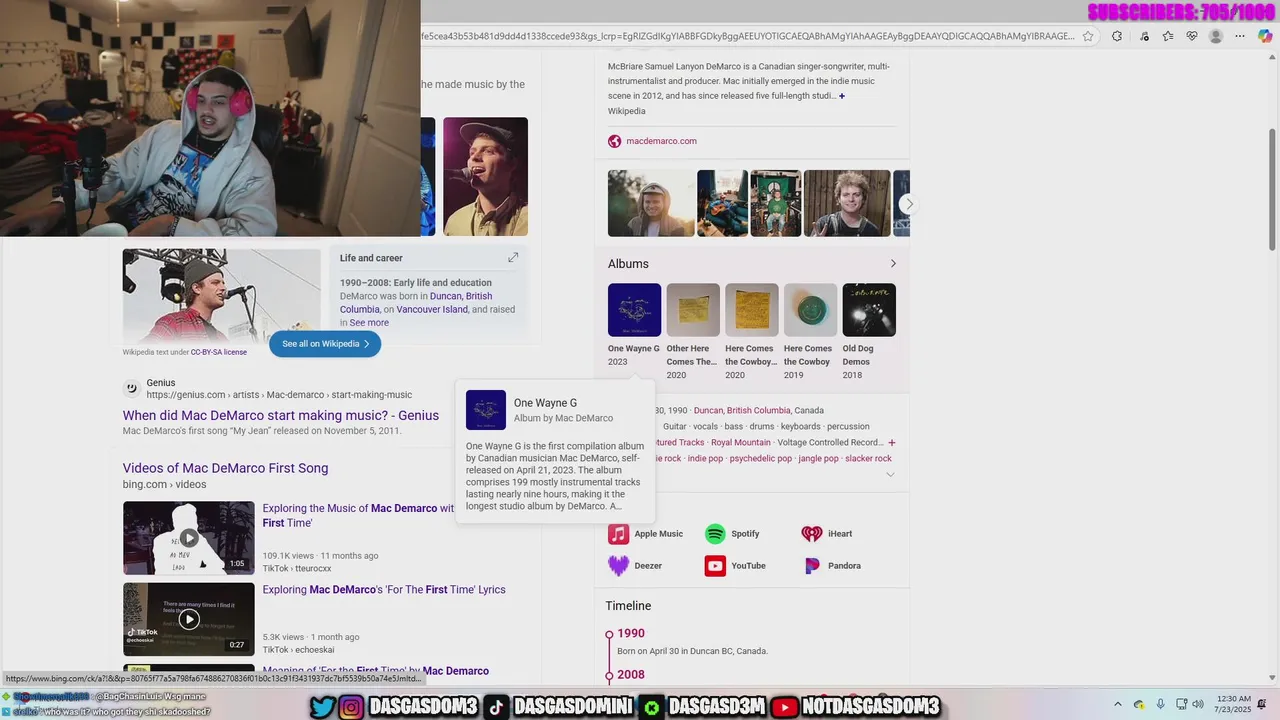Image resolution: width=1280 pixels, height=720 pixels.
Task: Open British Columbia link in info panel
Action: [x=758, y=410]
